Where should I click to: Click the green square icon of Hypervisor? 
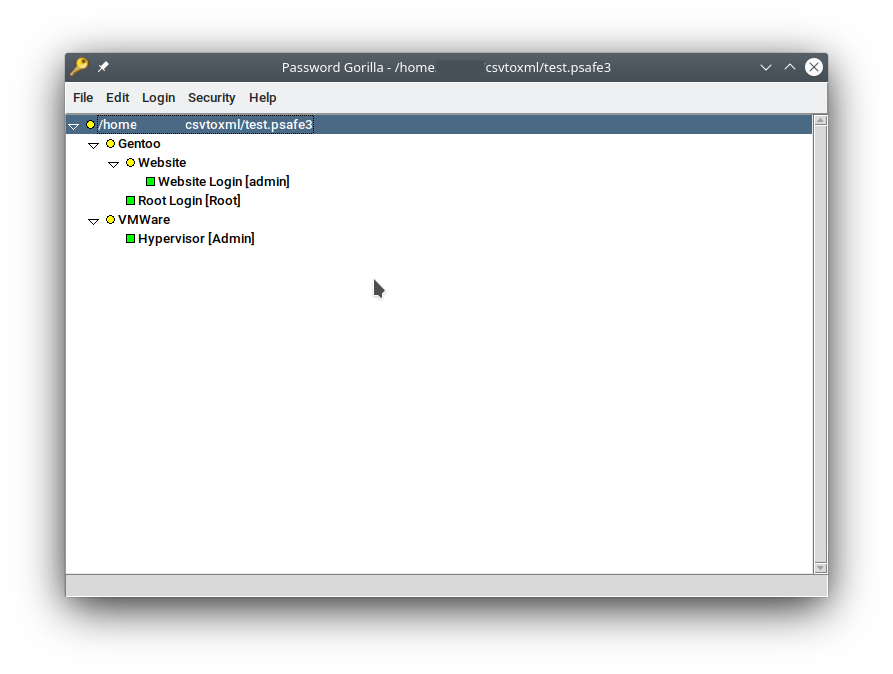tap(130, 238)
